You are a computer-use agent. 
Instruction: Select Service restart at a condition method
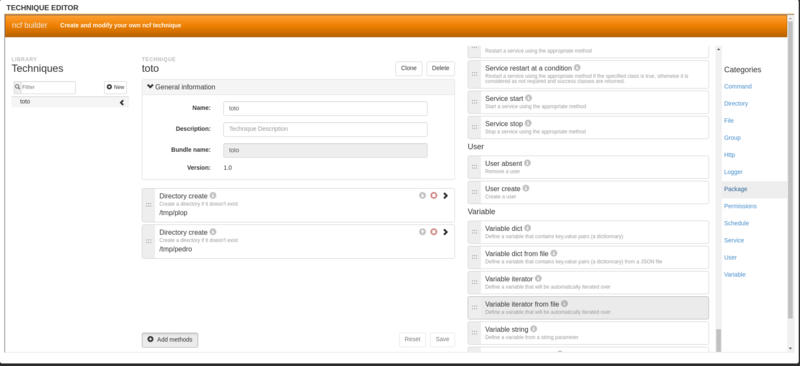pyautogui.click(x=588, y=74)
